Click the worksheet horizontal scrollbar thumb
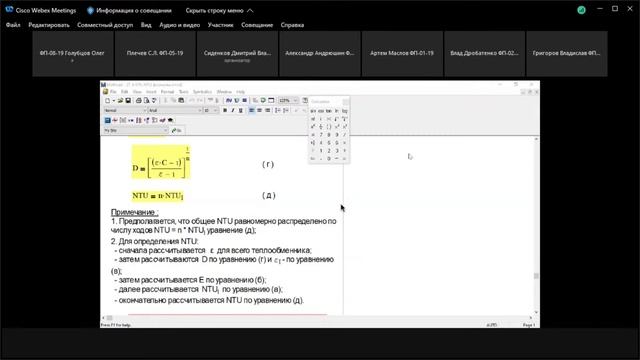The height and width of the screenshot is (360, 640). [110, 318]
